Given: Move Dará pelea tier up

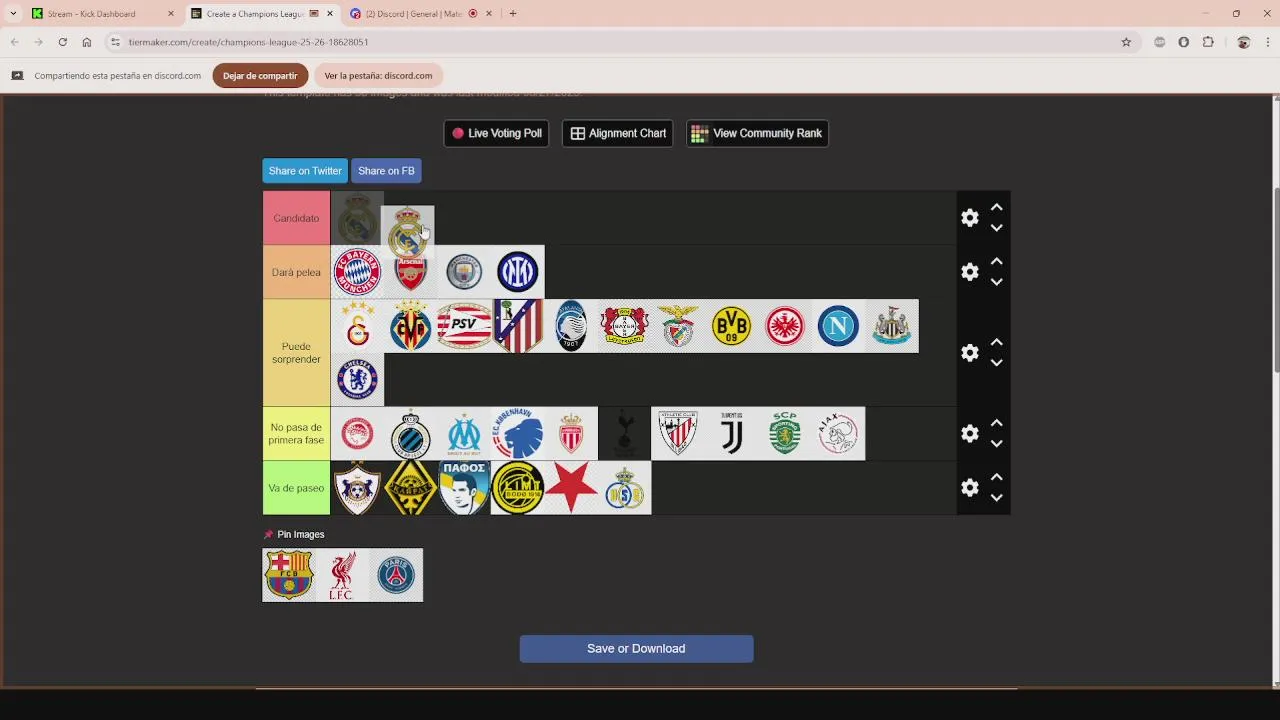Looking at the screenshot, I should [x=997, y=262].
